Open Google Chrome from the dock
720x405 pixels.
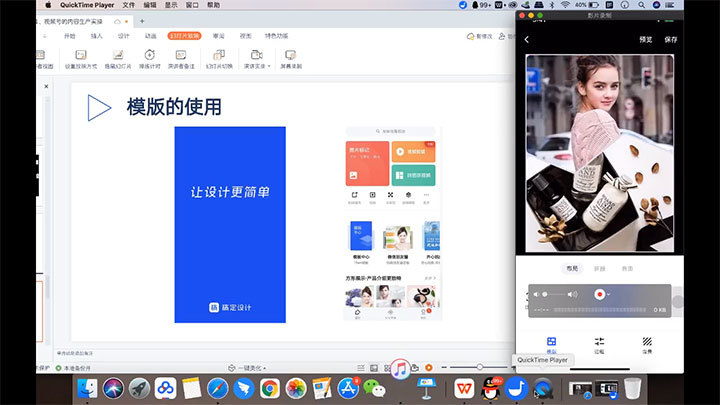pyautogui.click(x=269, y=388)
